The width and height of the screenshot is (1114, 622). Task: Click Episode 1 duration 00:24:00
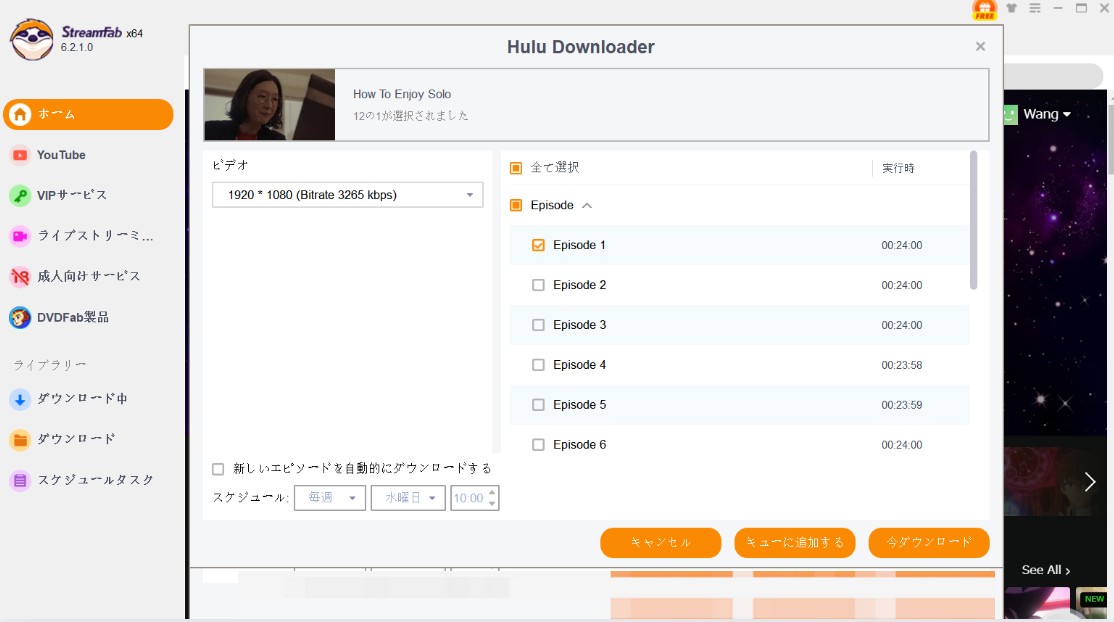(902, 245)
